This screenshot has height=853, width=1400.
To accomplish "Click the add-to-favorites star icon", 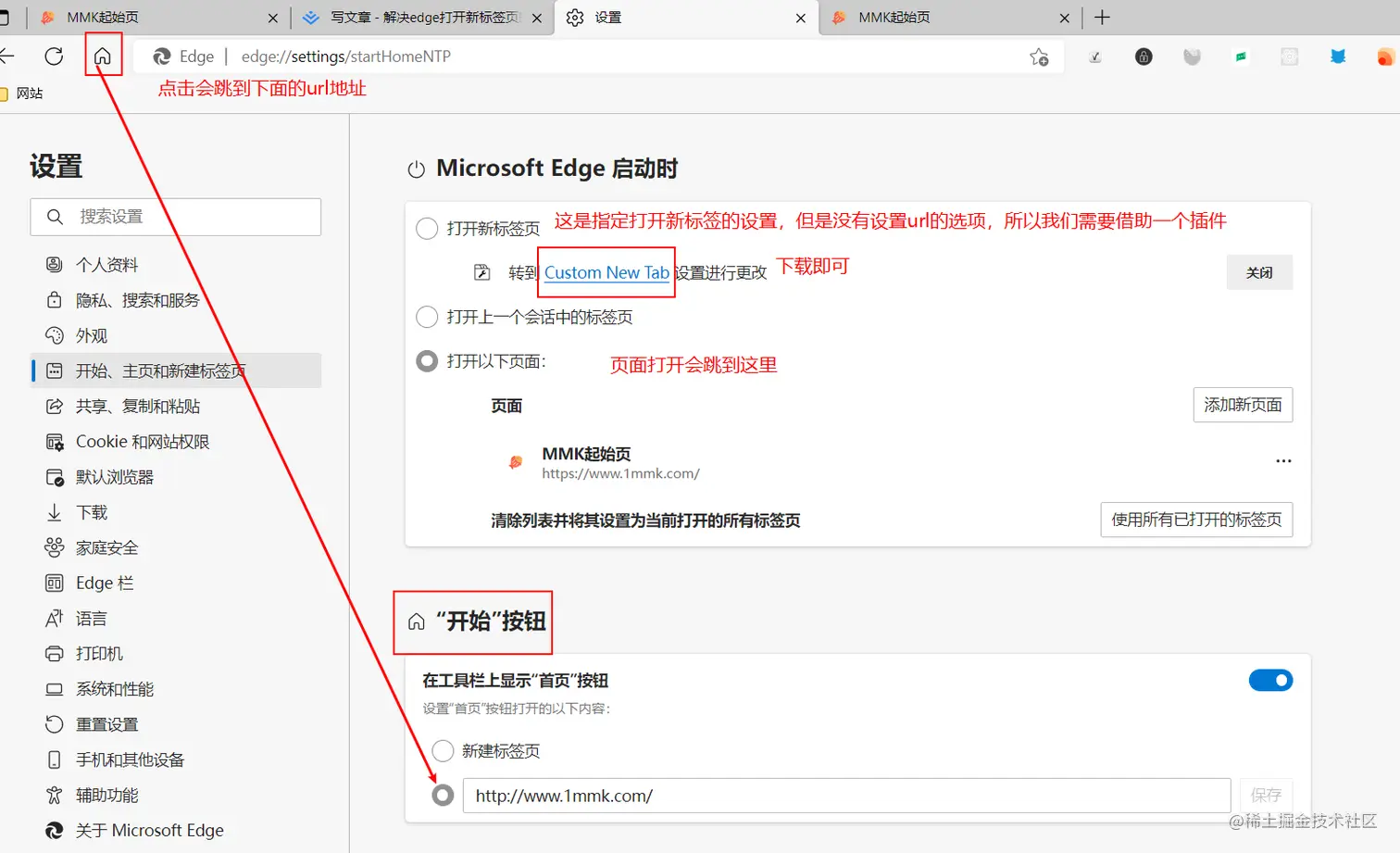I will click(x=1039, y=57).
